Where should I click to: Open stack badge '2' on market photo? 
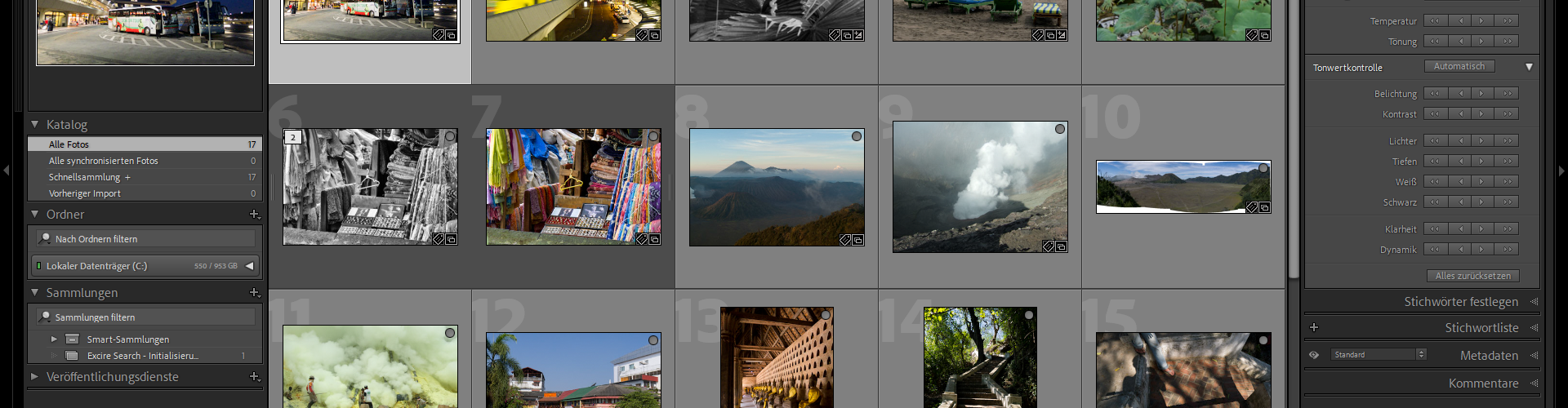292,137
